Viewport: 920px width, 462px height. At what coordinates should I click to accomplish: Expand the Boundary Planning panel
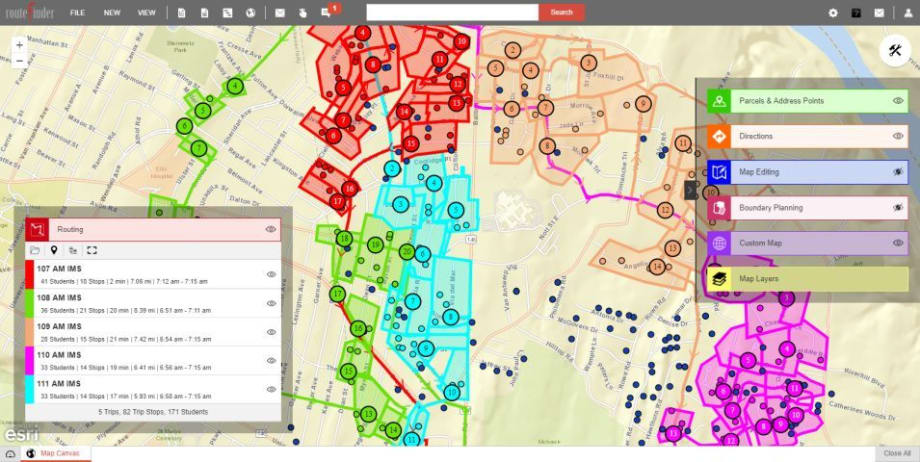click(x=798, y=208)
